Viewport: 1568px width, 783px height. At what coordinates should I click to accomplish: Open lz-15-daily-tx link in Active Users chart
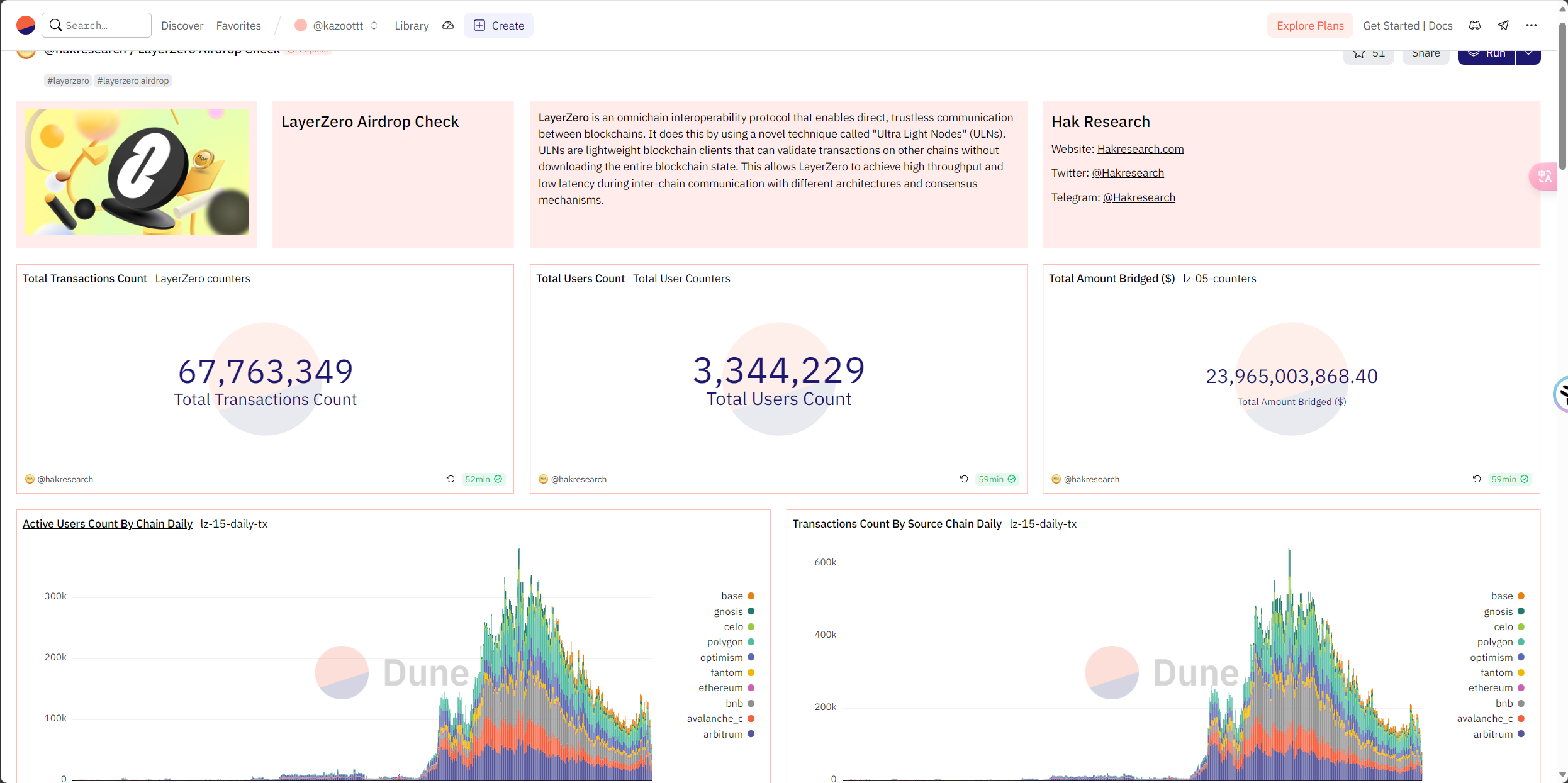coord(234,524)
